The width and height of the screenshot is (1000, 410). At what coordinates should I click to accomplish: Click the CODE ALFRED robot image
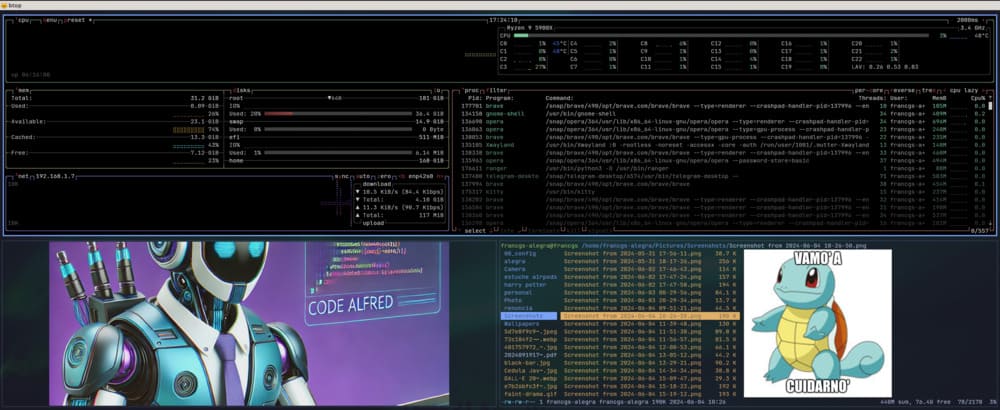249,323
